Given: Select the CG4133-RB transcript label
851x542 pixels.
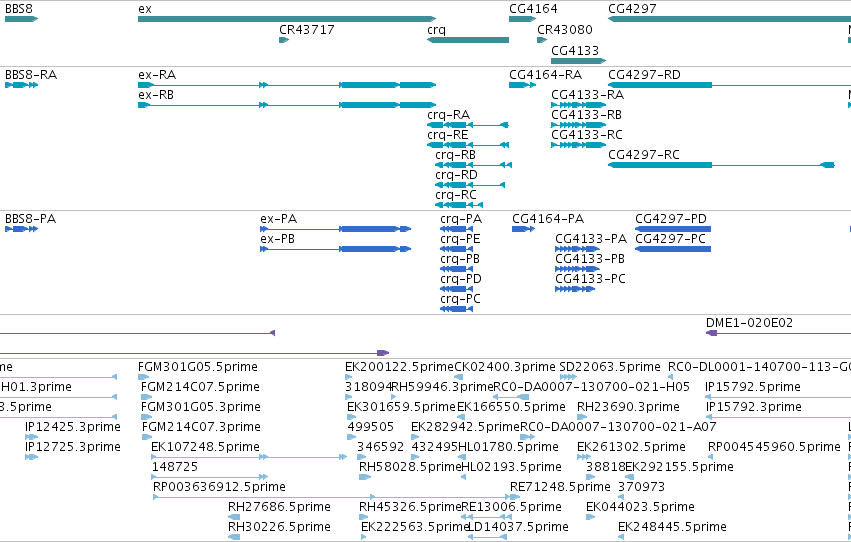Looking at the screenshot, I should [586, 115].
